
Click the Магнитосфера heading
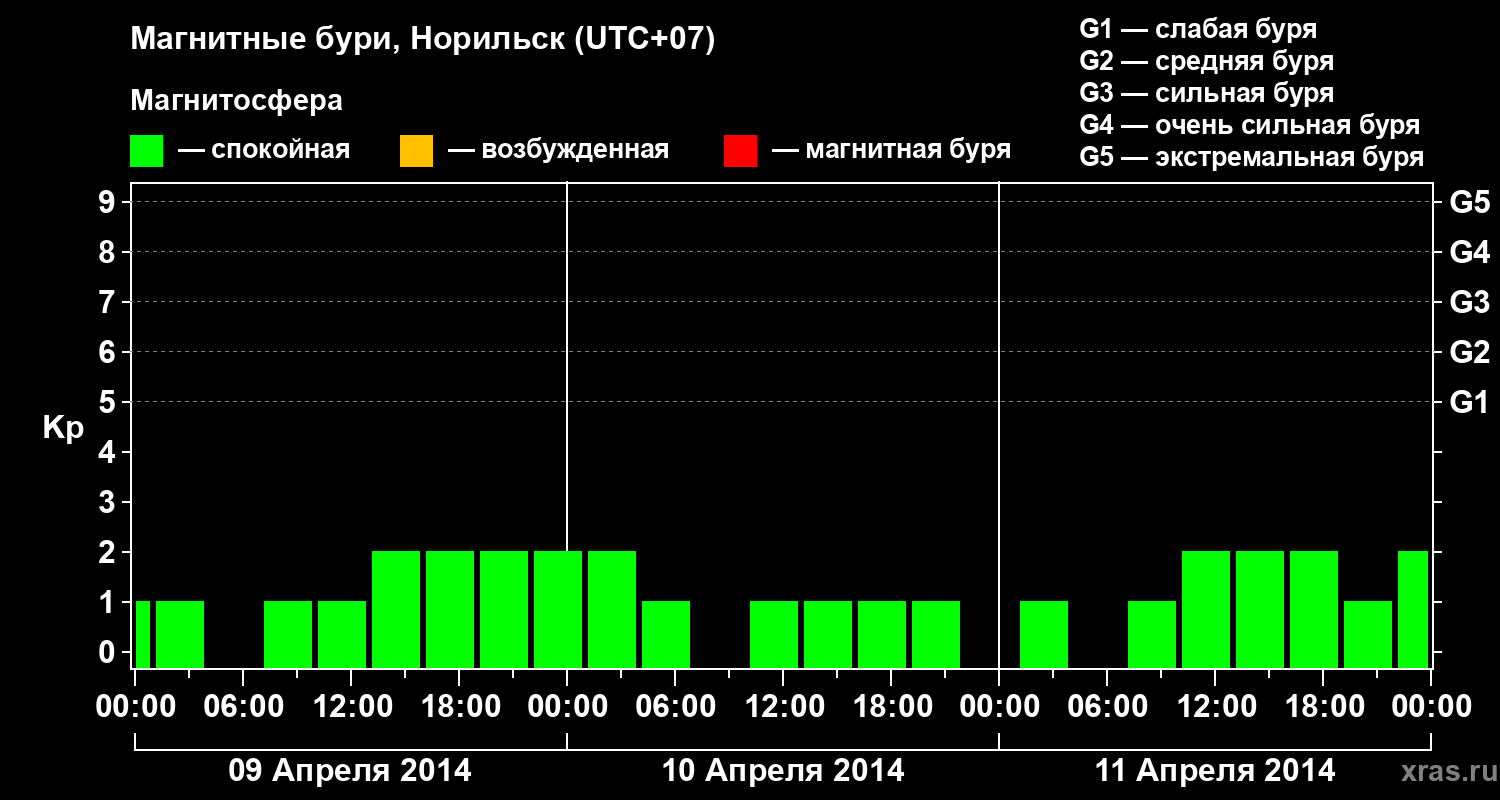click(237, 101)
